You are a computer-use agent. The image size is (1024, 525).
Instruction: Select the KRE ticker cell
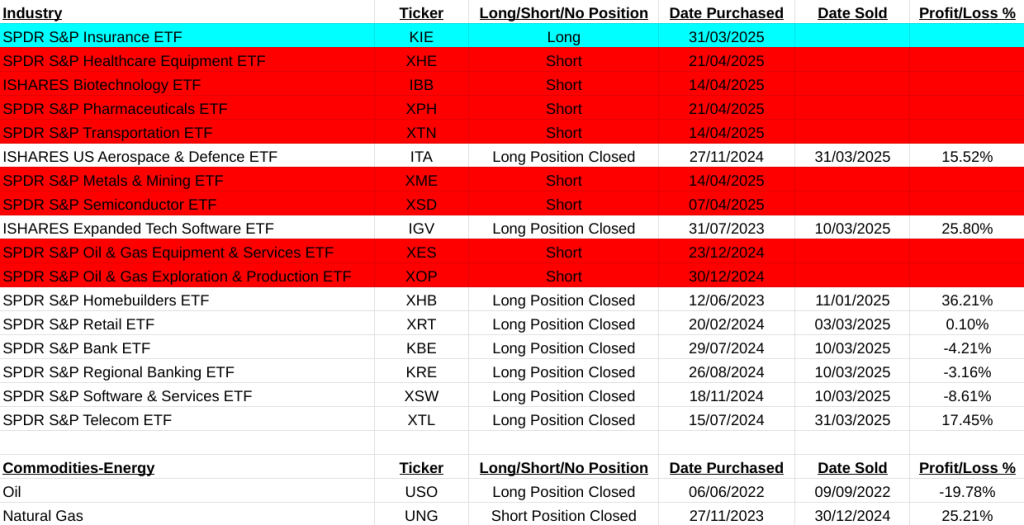pyautogui.click(x=421, y=373)
